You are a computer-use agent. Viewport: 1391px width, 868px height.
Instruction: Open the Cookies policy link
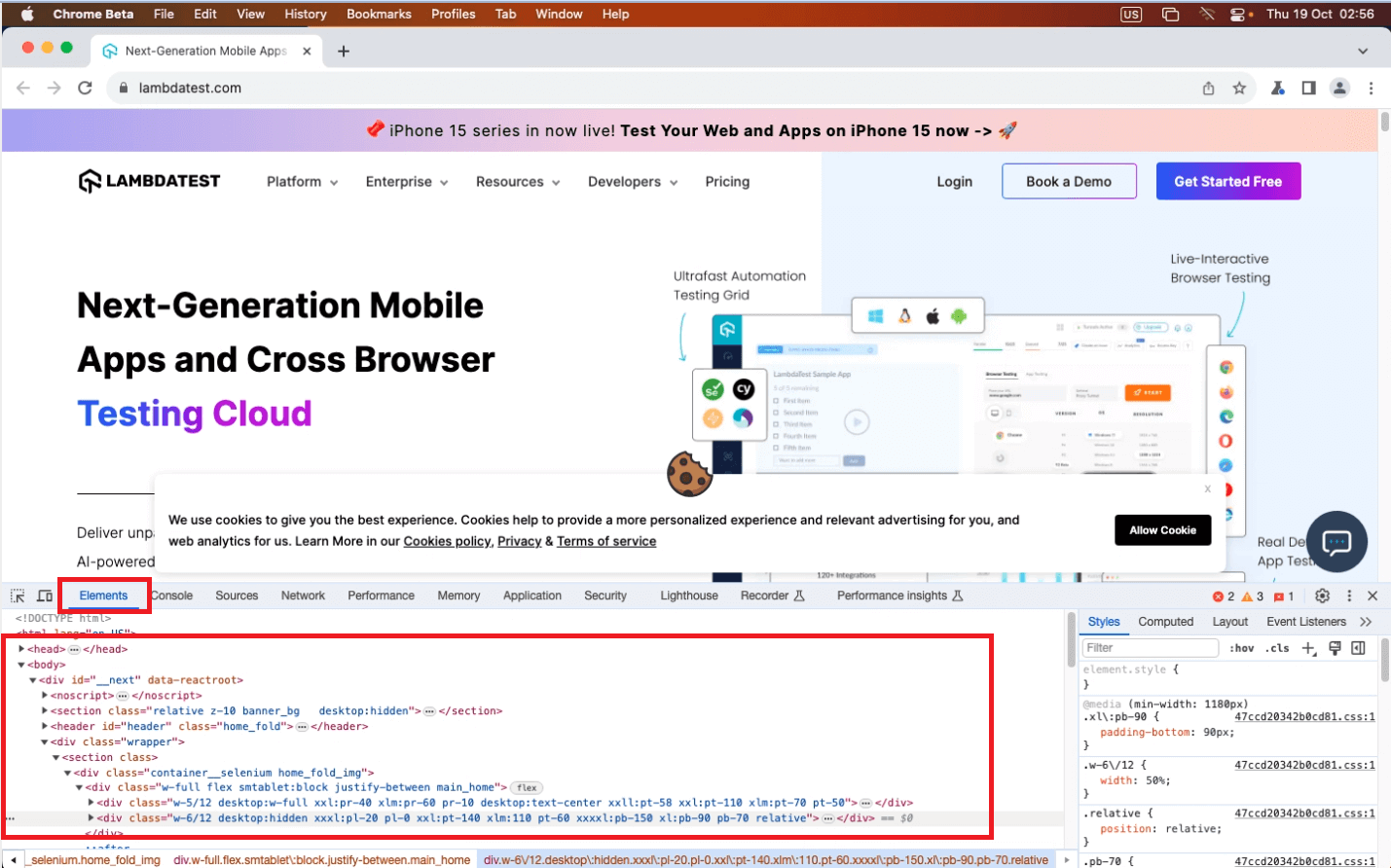click(447, 541)
